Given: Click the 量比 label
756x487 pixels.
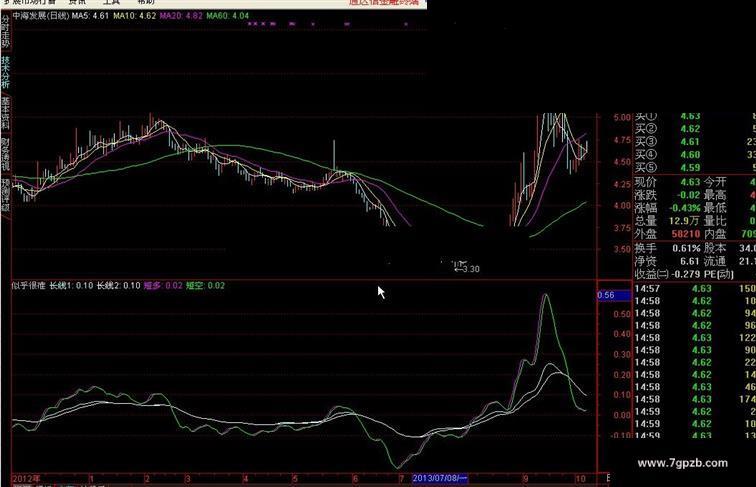Looking at the screenshot, I should click(715, 221).
